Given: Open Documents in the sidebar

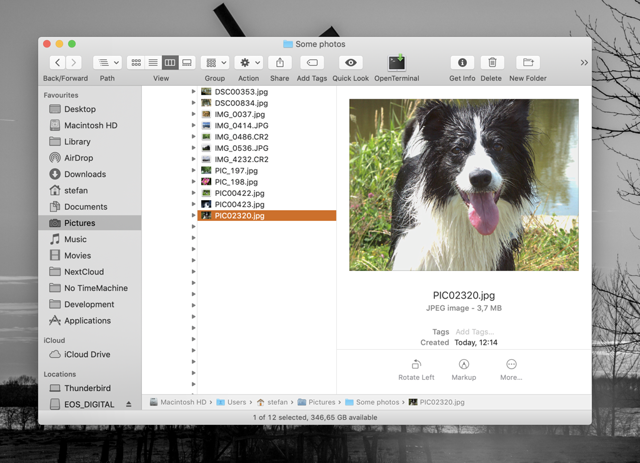Looking at the screenshot, I should [x=90, y=207].
